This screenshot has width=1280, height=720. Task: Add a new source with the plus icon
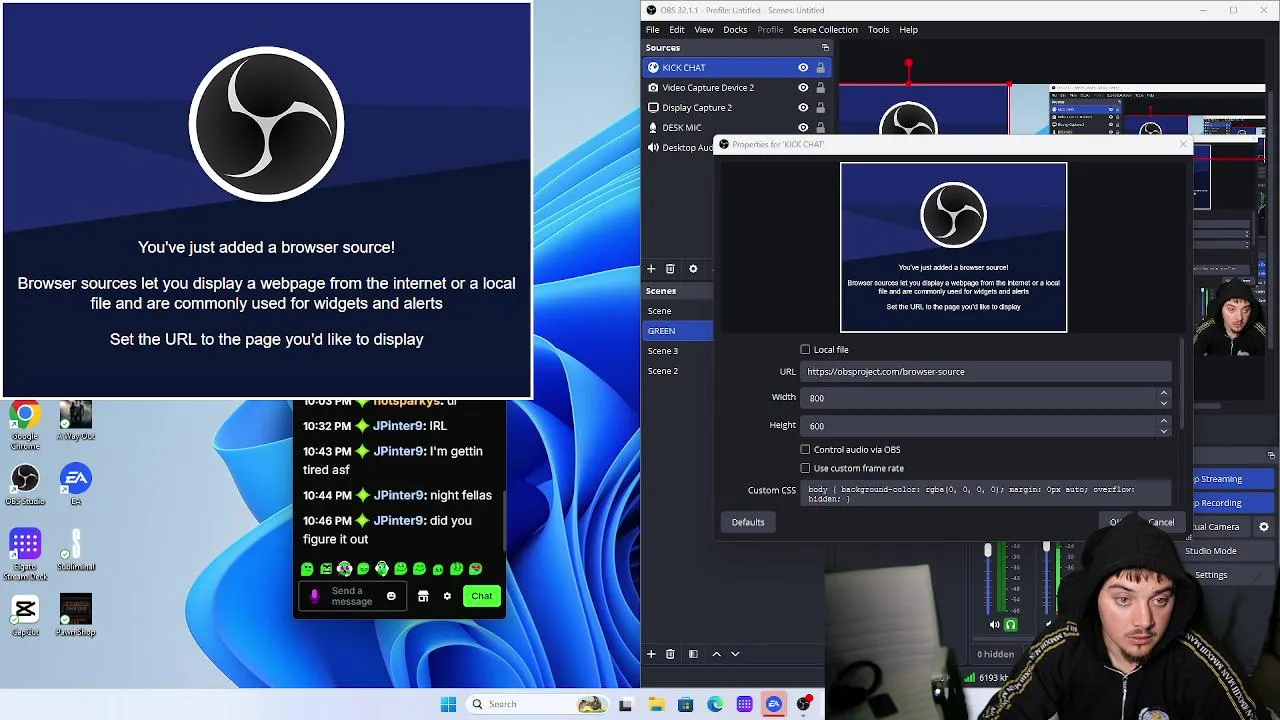point(651,269)
